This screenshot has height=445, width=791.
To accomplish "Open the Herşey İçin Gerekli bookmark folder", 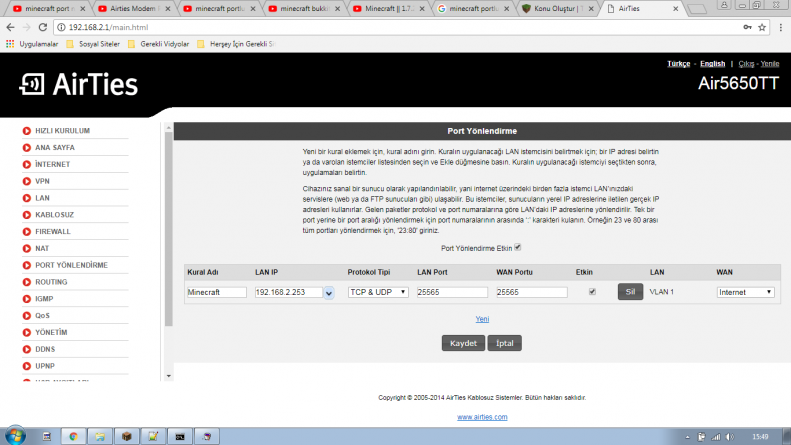I will click(x=236, y=44).
